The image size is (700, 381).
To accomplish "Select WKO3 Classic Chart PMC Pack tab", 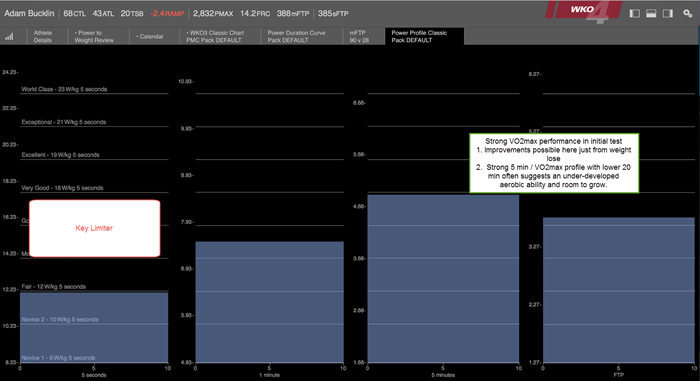I will pyautogui.click(x=215, y=36).
